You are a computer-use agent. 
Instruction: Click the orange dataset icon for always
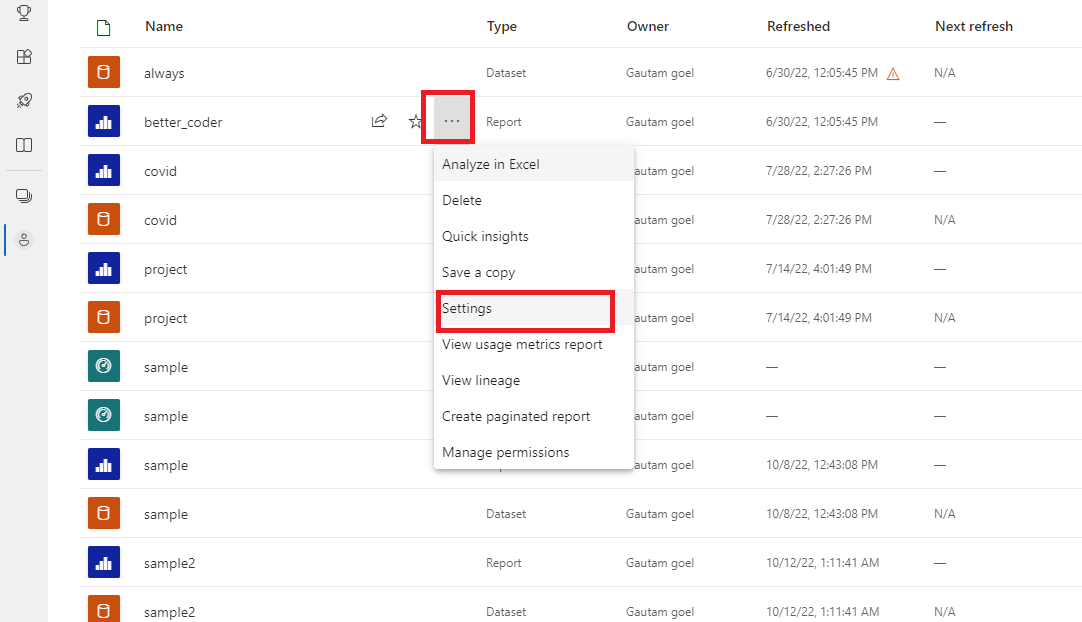pyautogui.click(x=104, y=73)
